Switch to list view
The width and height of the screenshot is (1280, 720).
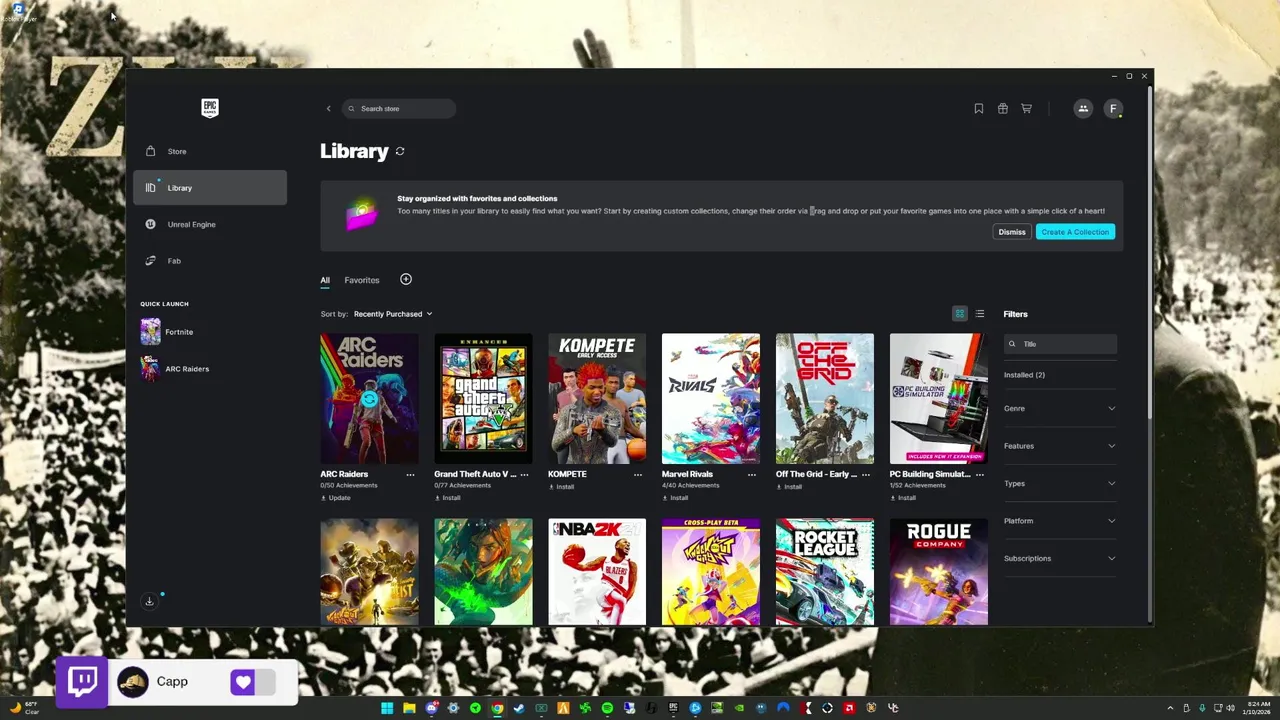coord(980,314)
